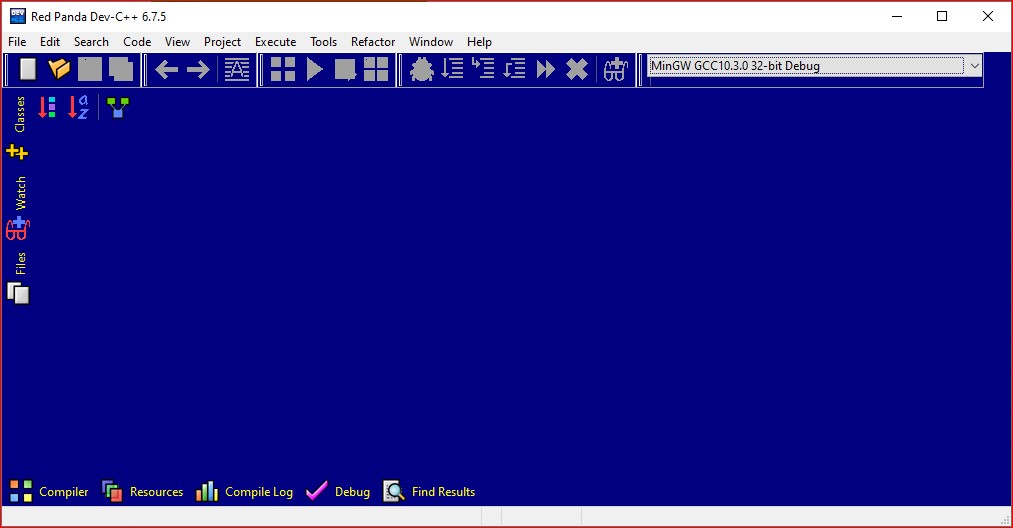This screenshot has width=1013, height=528.
Task: Open the compiler set dropdown
Action: tap(974, 66)
